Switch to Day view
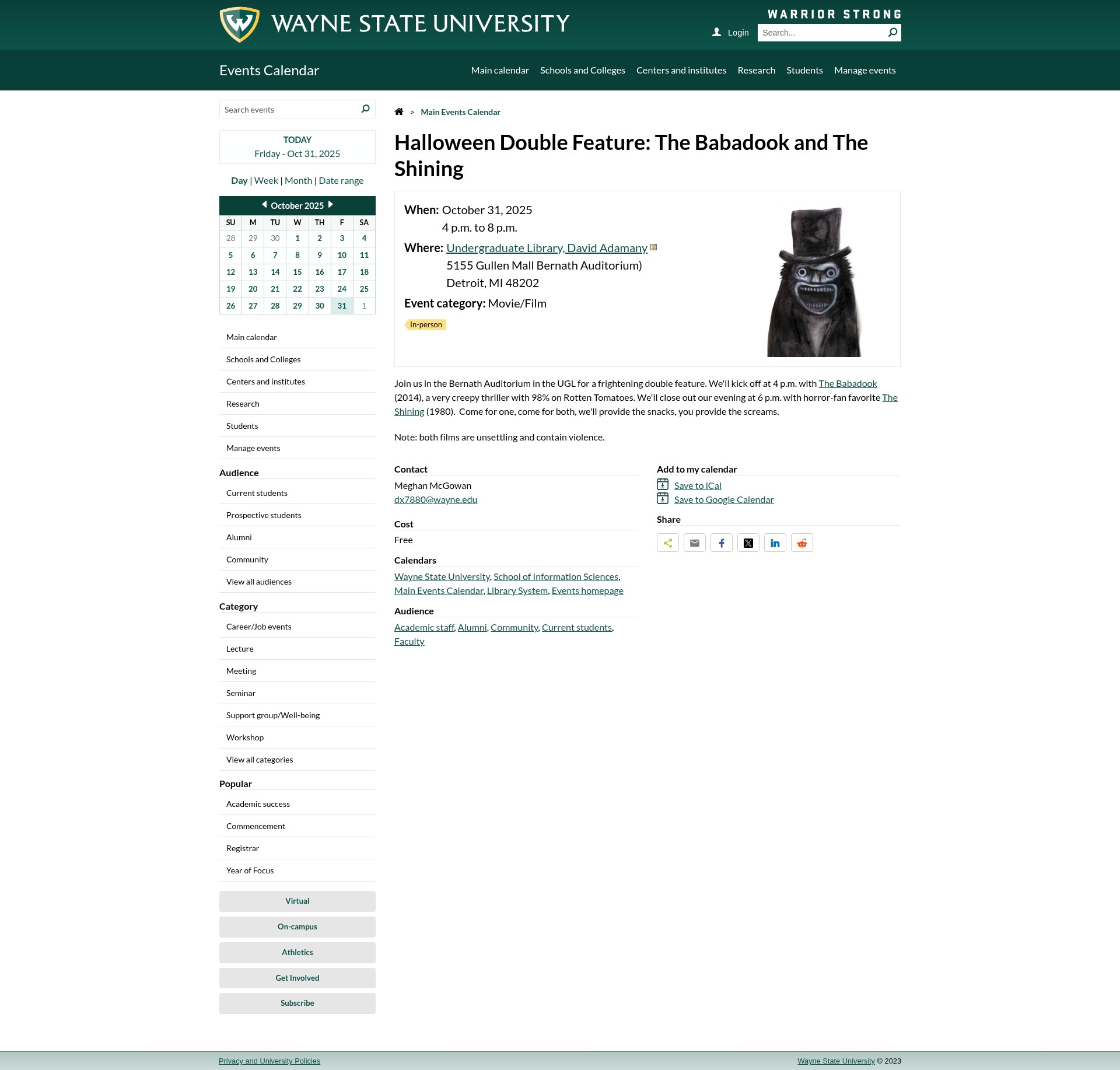 [x=239, y=180]
